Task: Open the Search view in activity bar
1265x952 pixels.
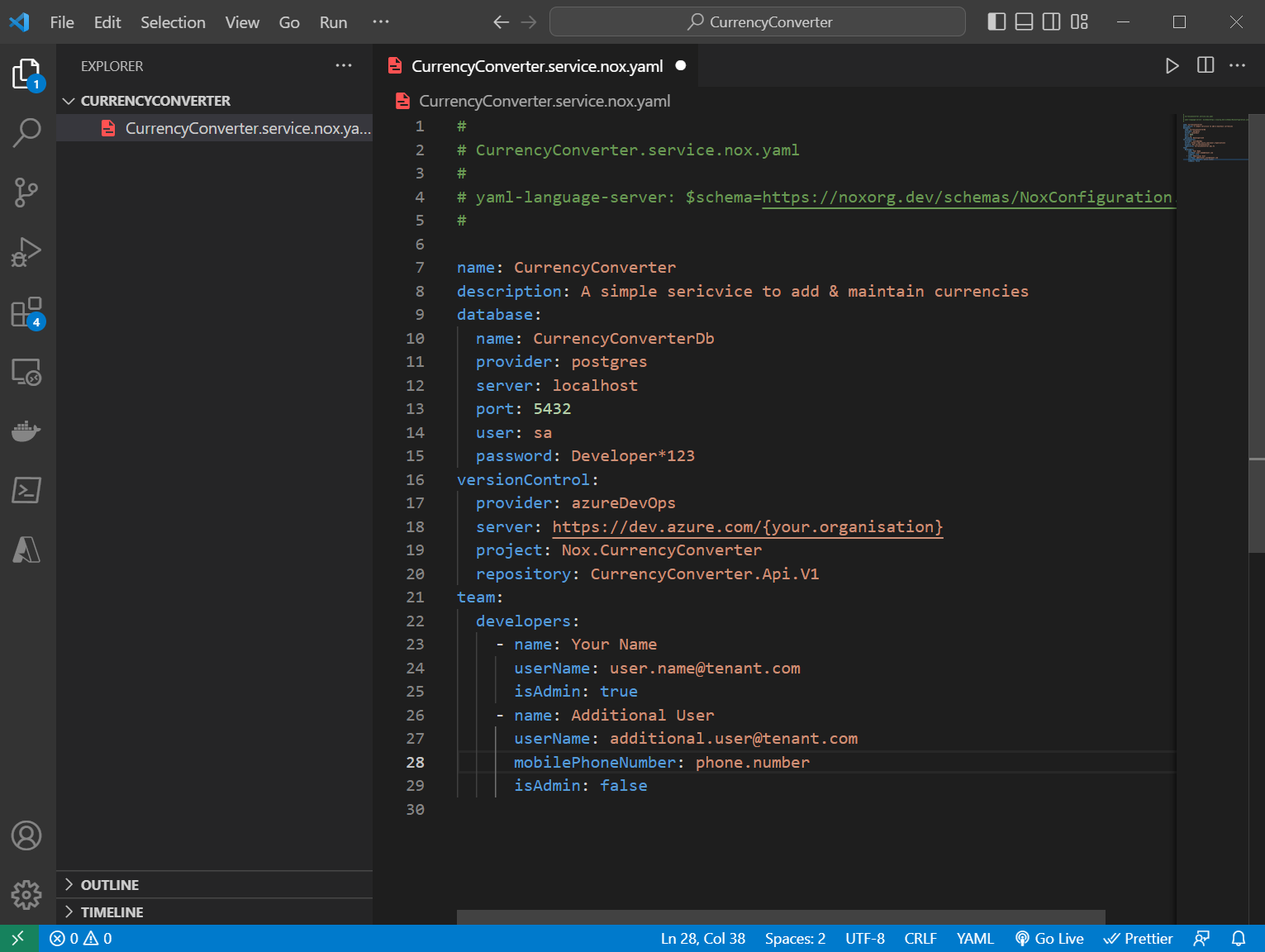Action: pyautogui.click(x=27, y=132)
